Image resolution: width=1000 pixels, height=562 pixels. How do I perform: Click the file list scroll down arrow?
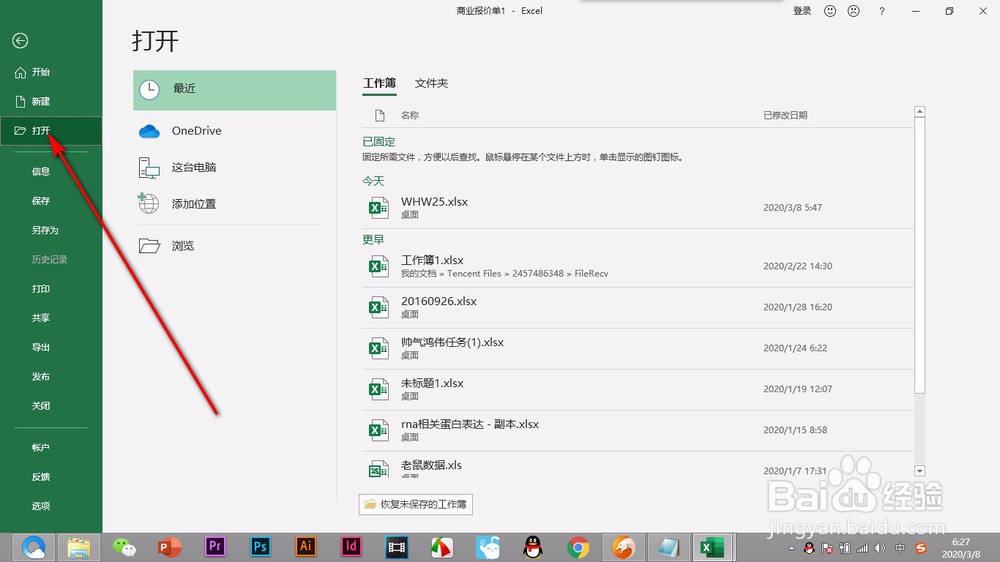pyautogui.click(x=919, y=471)
